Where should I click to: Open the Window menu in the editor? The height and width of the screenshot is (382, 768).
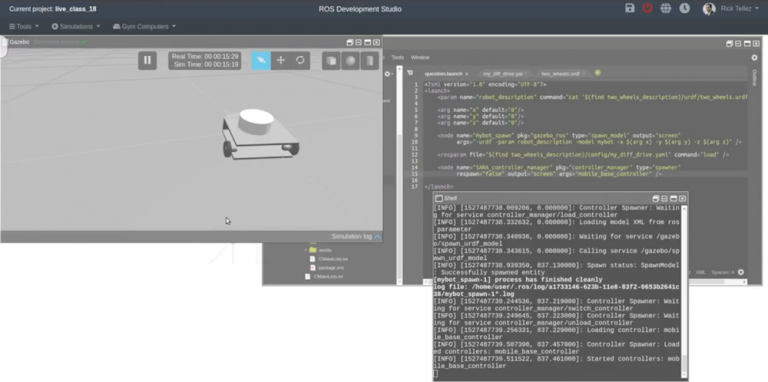[x=420, y=57]
